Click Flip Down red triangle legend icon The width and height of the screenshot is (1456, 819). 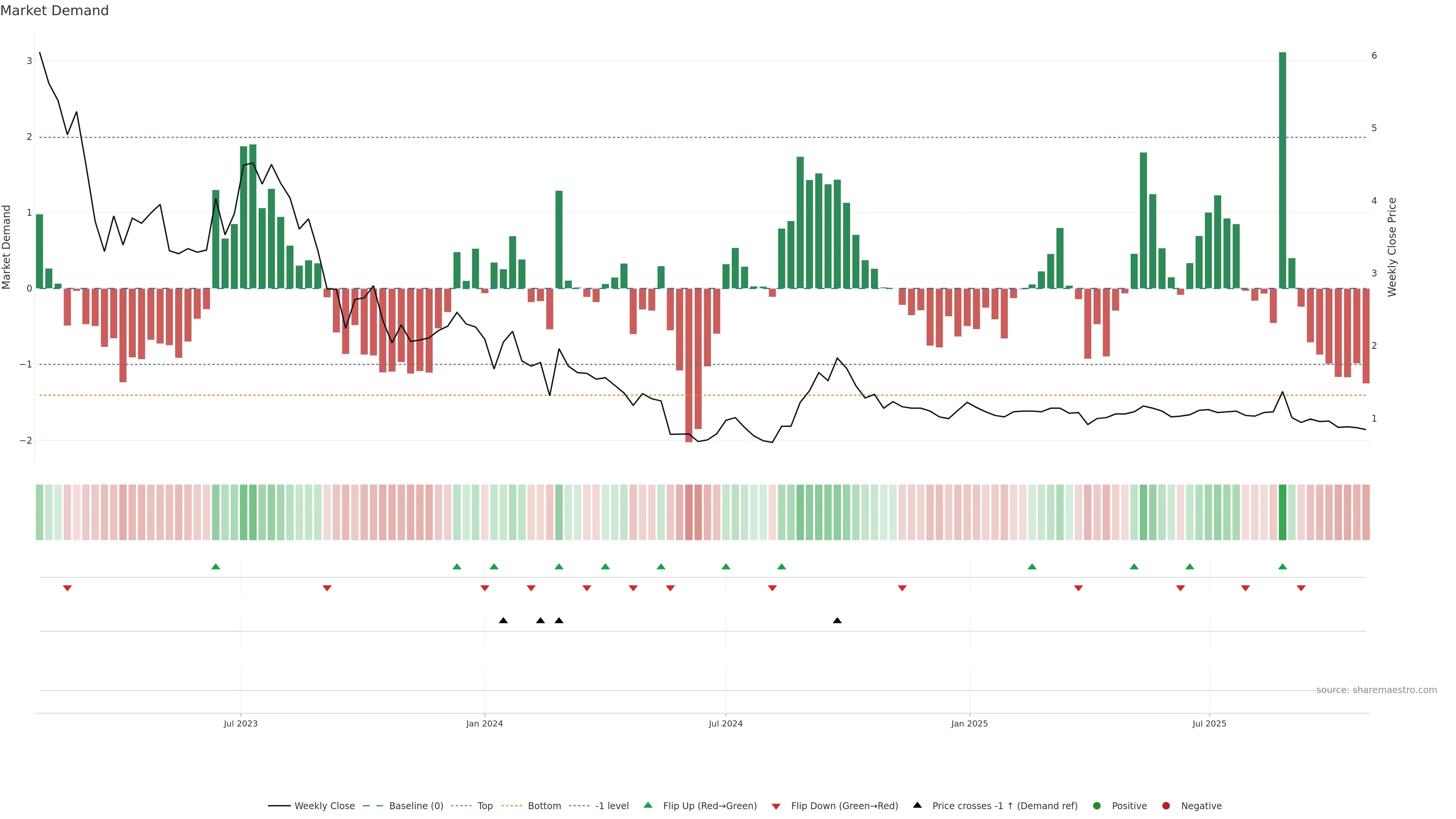click(776, 806)
